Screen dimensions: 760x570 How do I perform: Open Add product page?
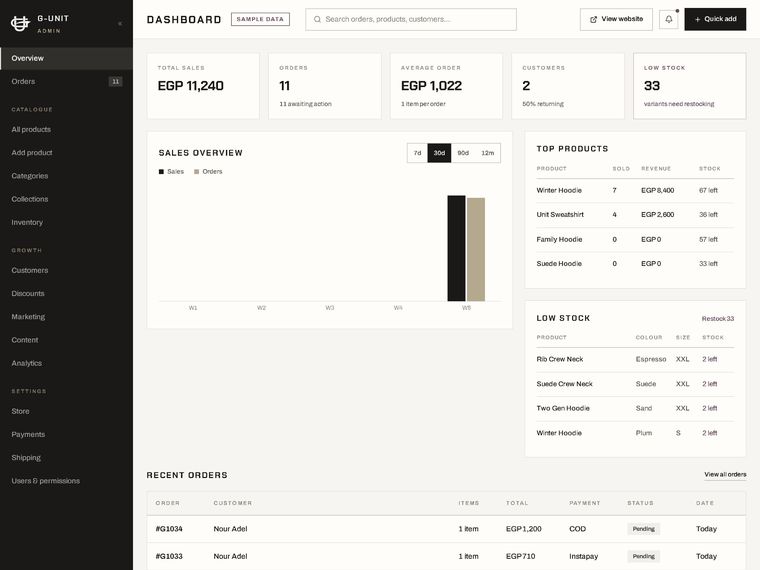(x=66, y=153)
